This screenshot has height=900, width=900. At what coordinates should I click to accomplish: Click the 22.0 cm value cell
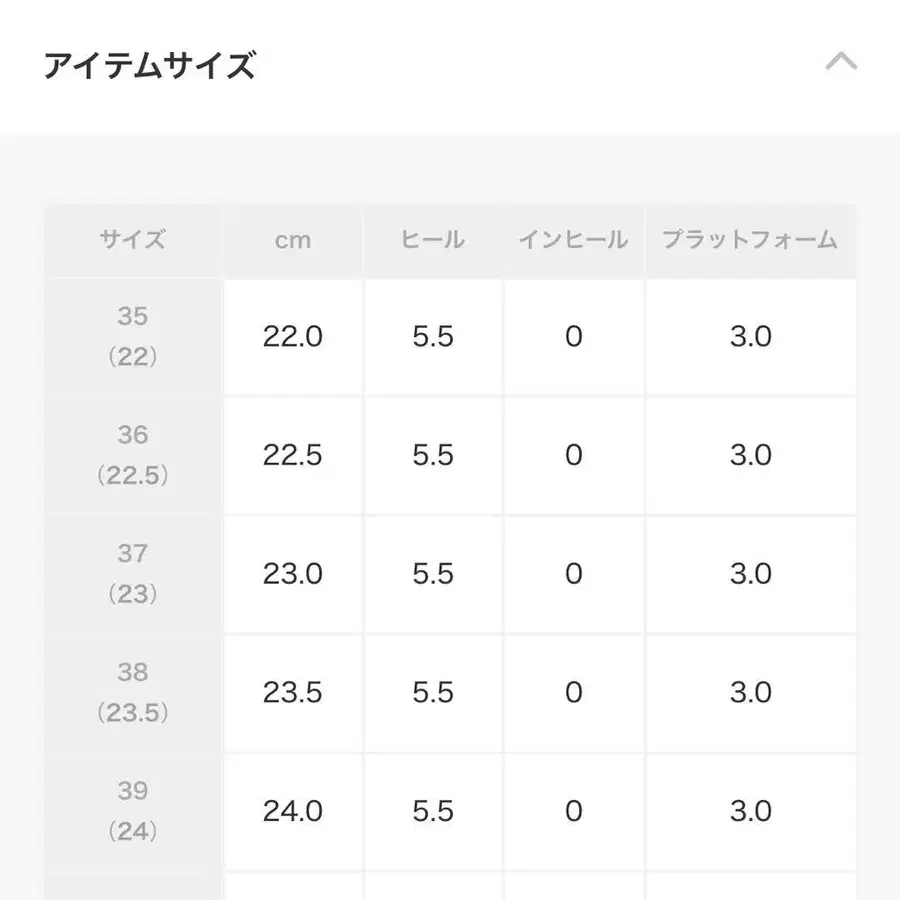pos(291,337)
